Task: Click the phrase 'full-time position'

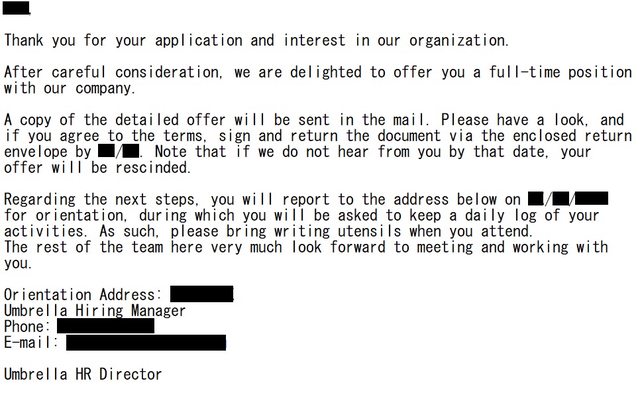Action: [x=560, y=72]
